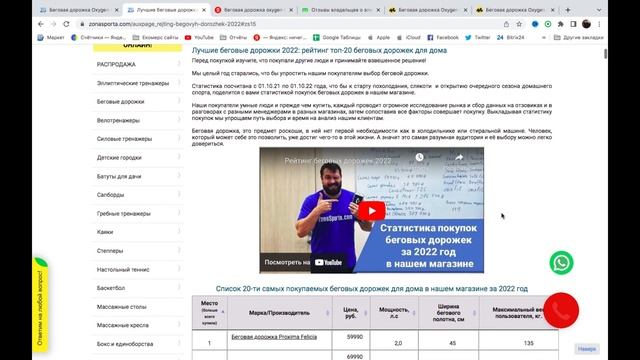
Task: Go back with the browser back arrow
Action: click(x=40, y=24)
